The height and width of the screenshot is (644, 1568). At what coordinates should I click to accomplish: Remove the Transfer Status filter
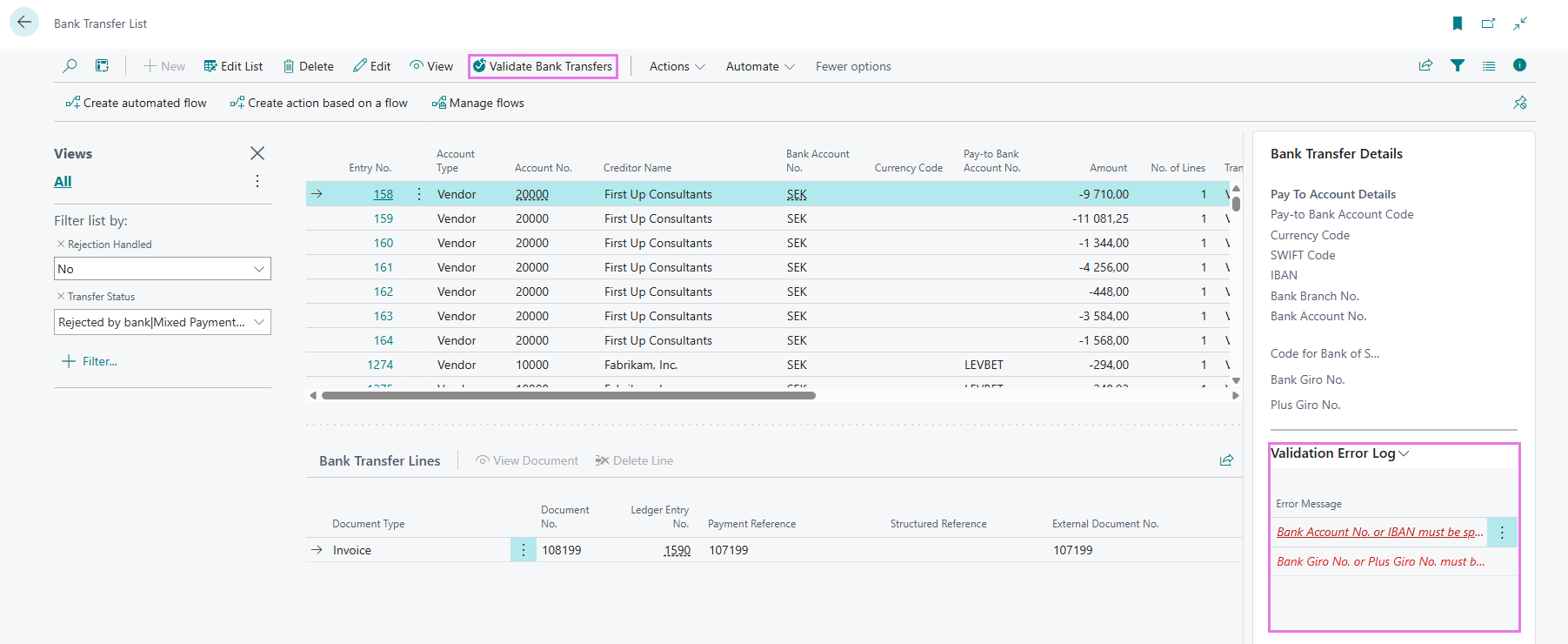[61, 297]
